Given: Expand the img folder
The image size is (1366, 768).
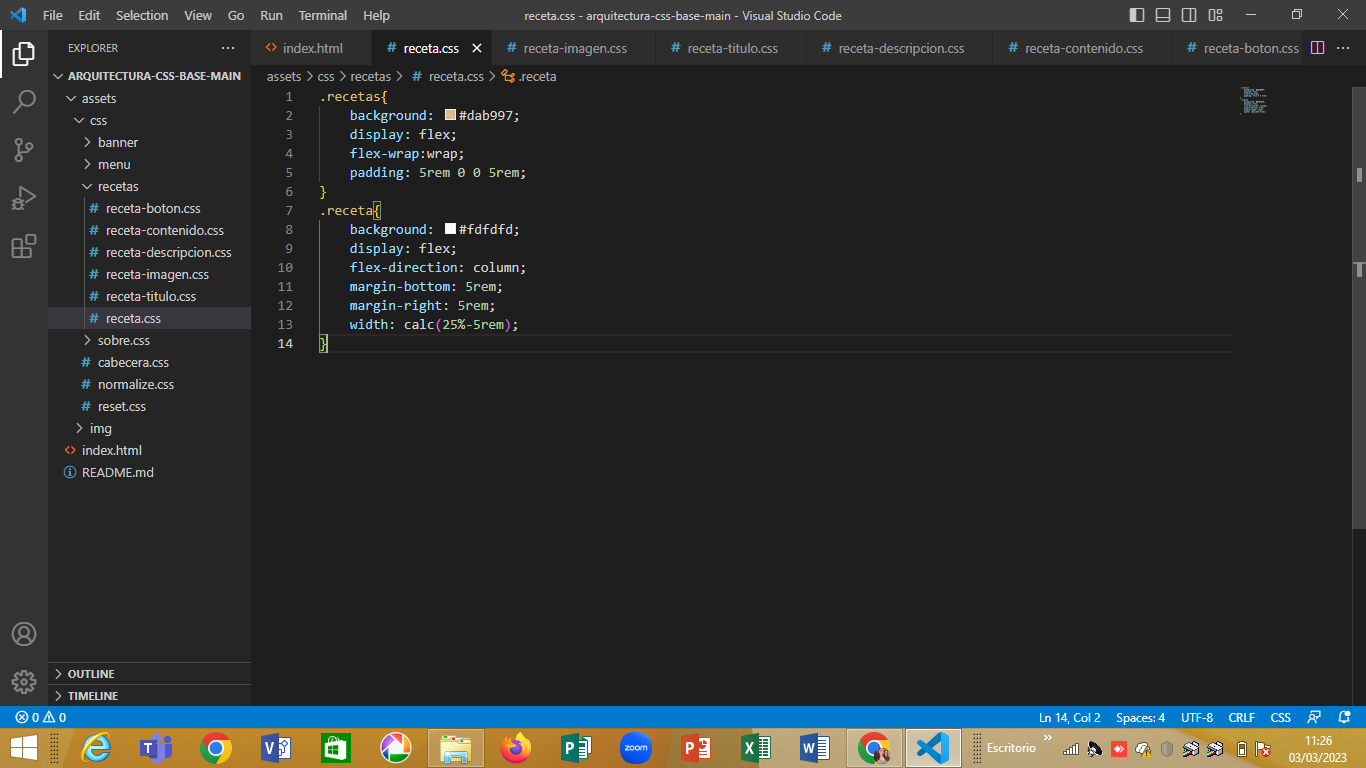Looking at the screenshot, I should pyautogui.click(x=150, y=428).
